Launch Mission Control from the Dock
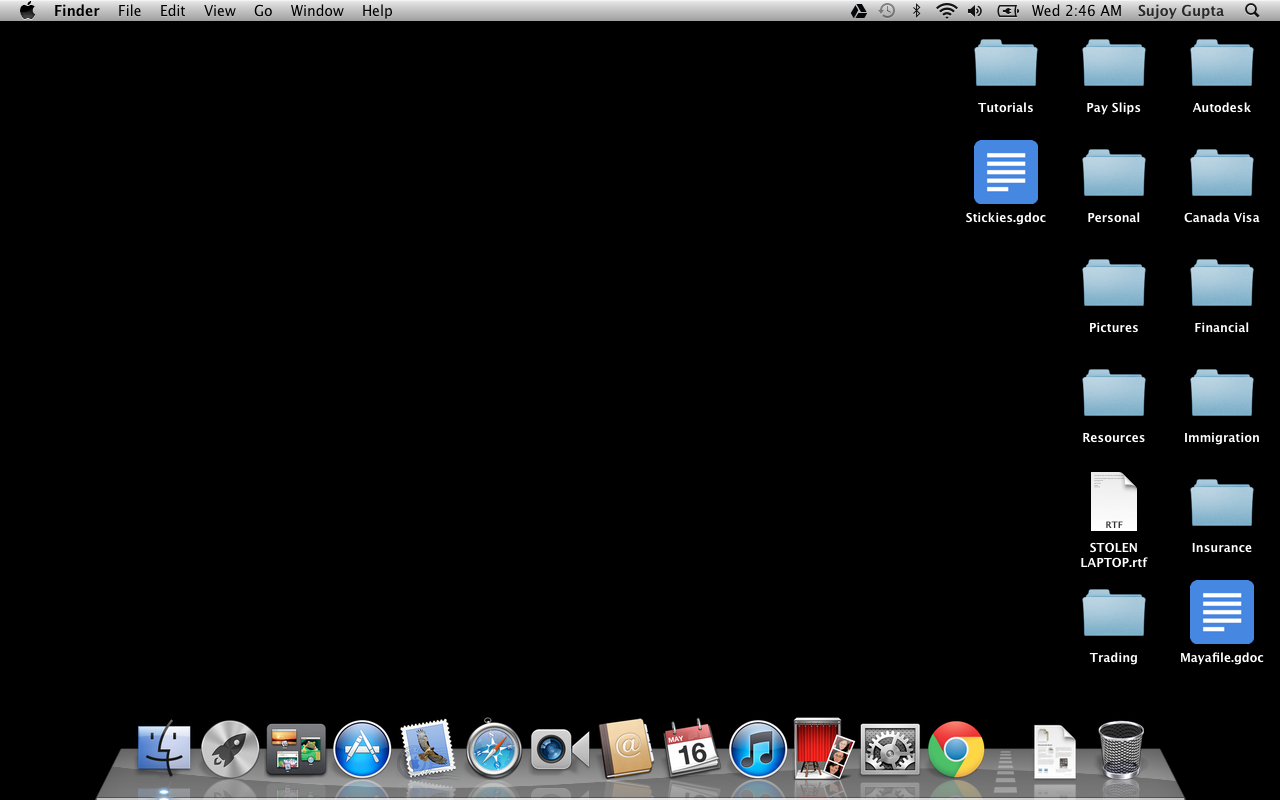 click(x=296, y=749)
